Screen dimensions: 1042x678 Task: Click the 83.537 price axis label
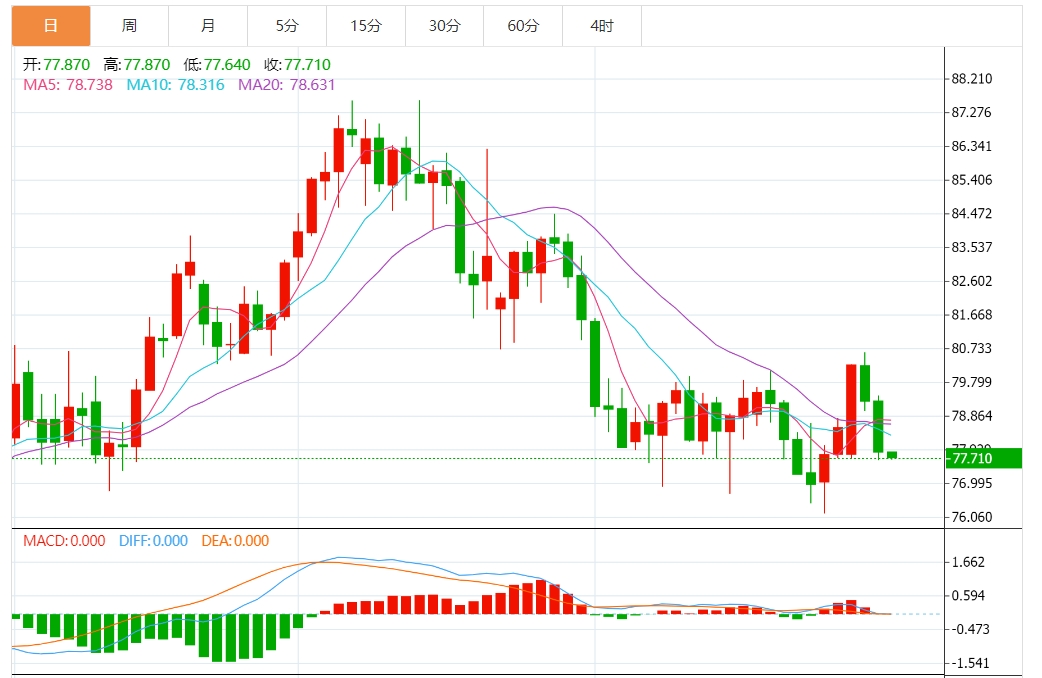[972, 247]
